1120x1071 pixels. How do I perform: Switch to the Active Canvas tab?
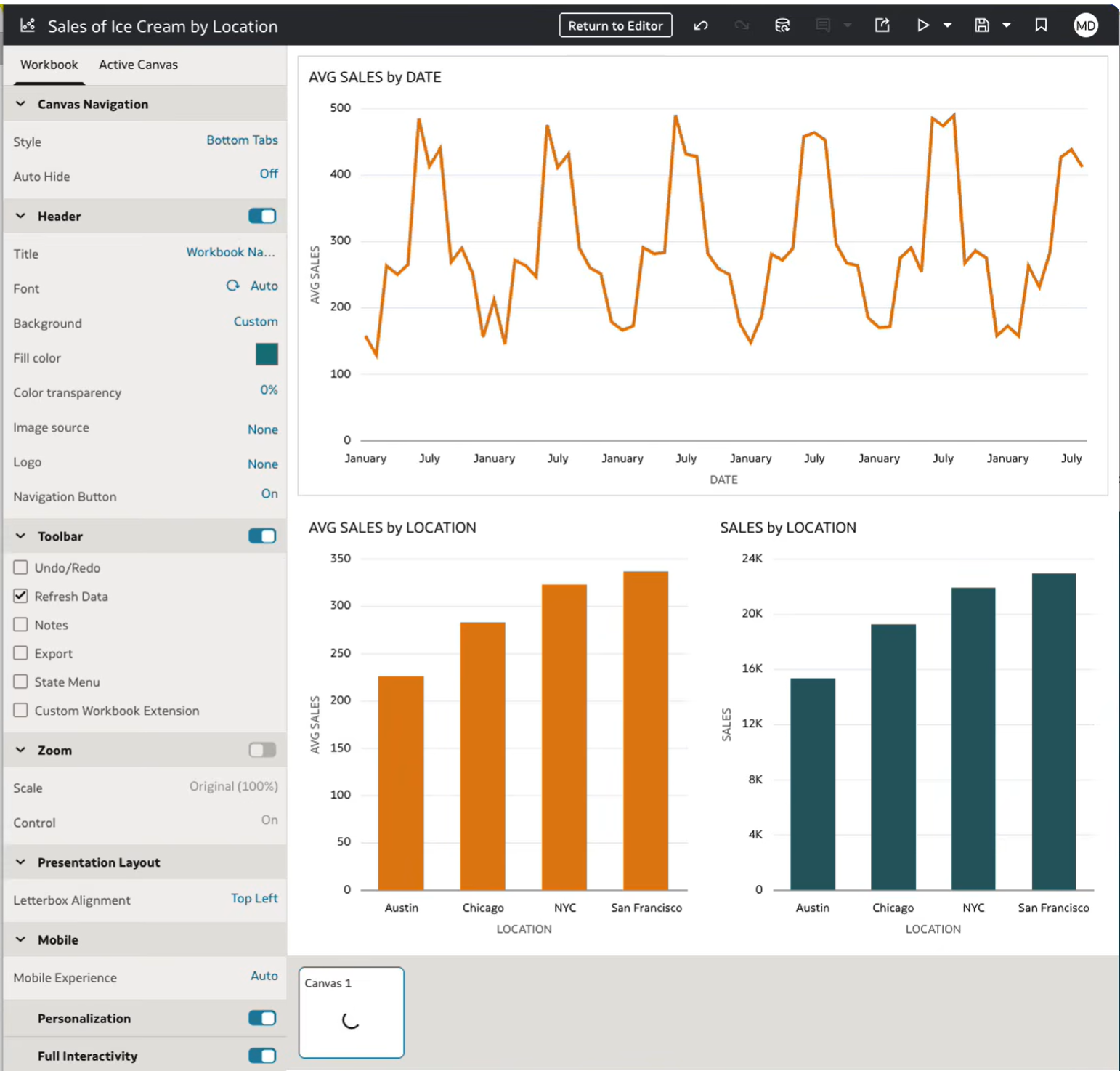click(x=138, y=65)
